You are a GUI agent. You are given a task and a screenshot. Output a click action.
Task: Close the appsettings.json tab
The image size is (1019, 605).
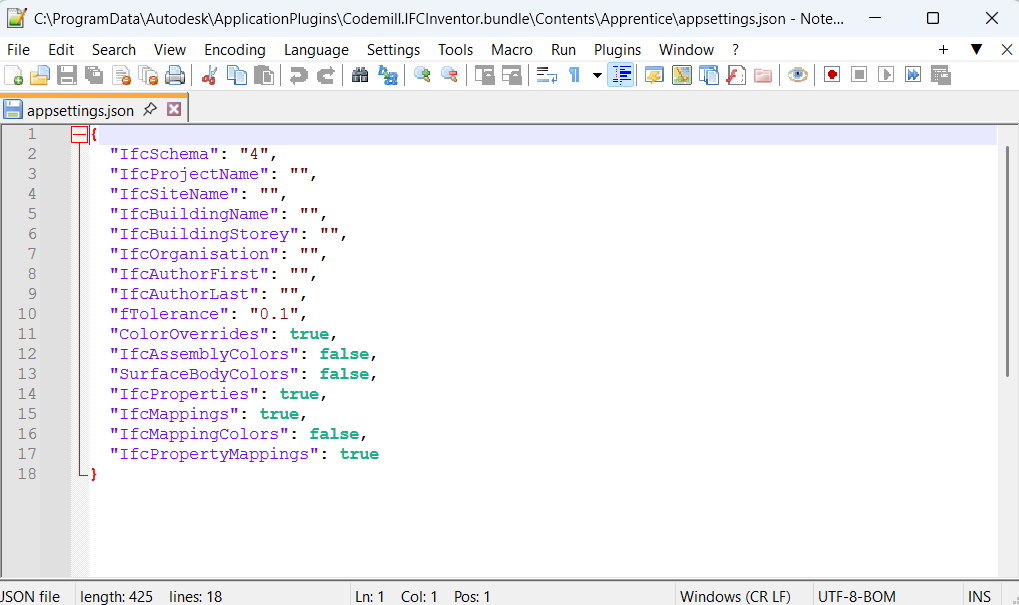point(174,109)
